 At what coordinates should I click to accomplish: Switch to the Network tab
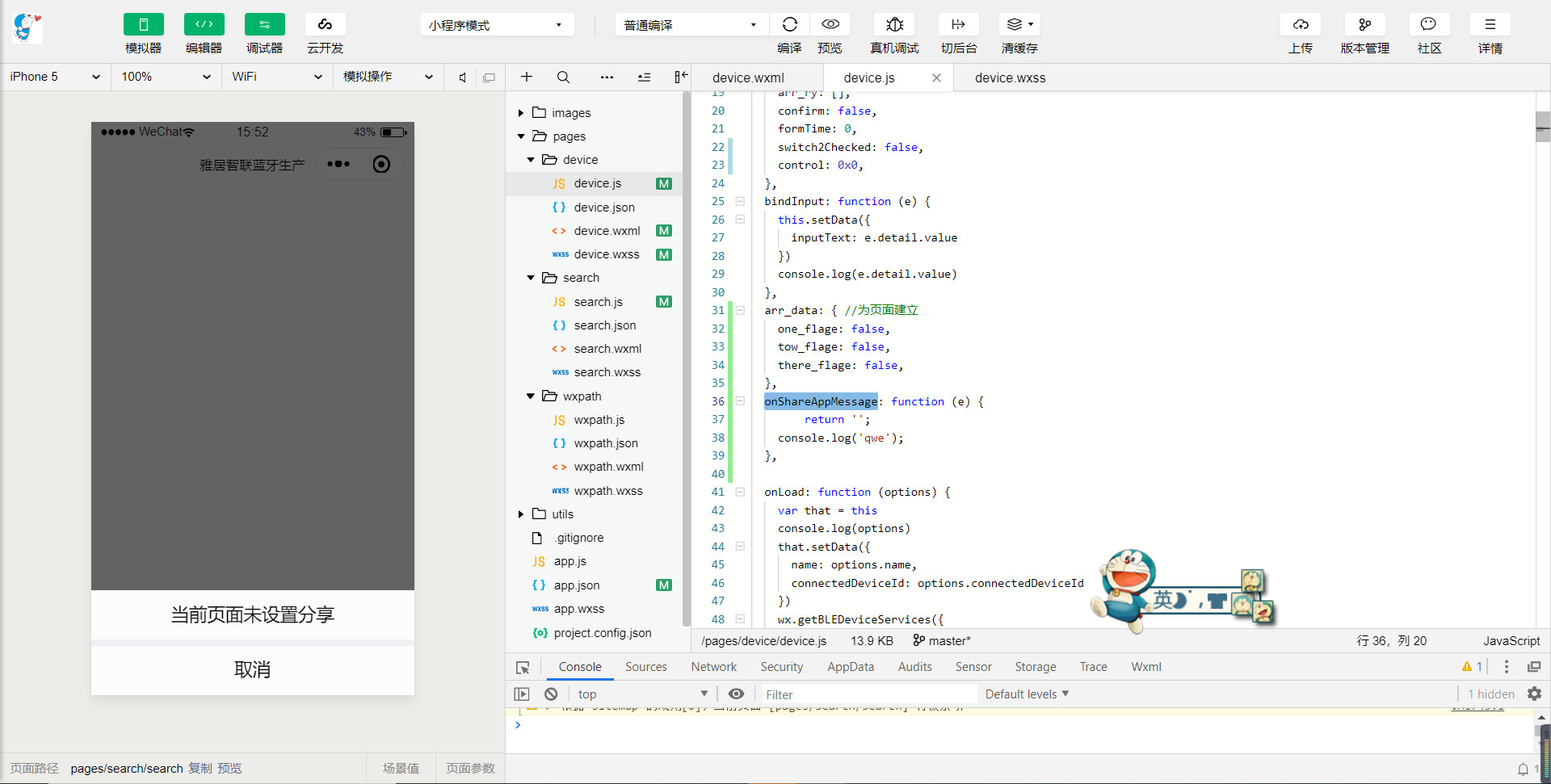(713, 667)
